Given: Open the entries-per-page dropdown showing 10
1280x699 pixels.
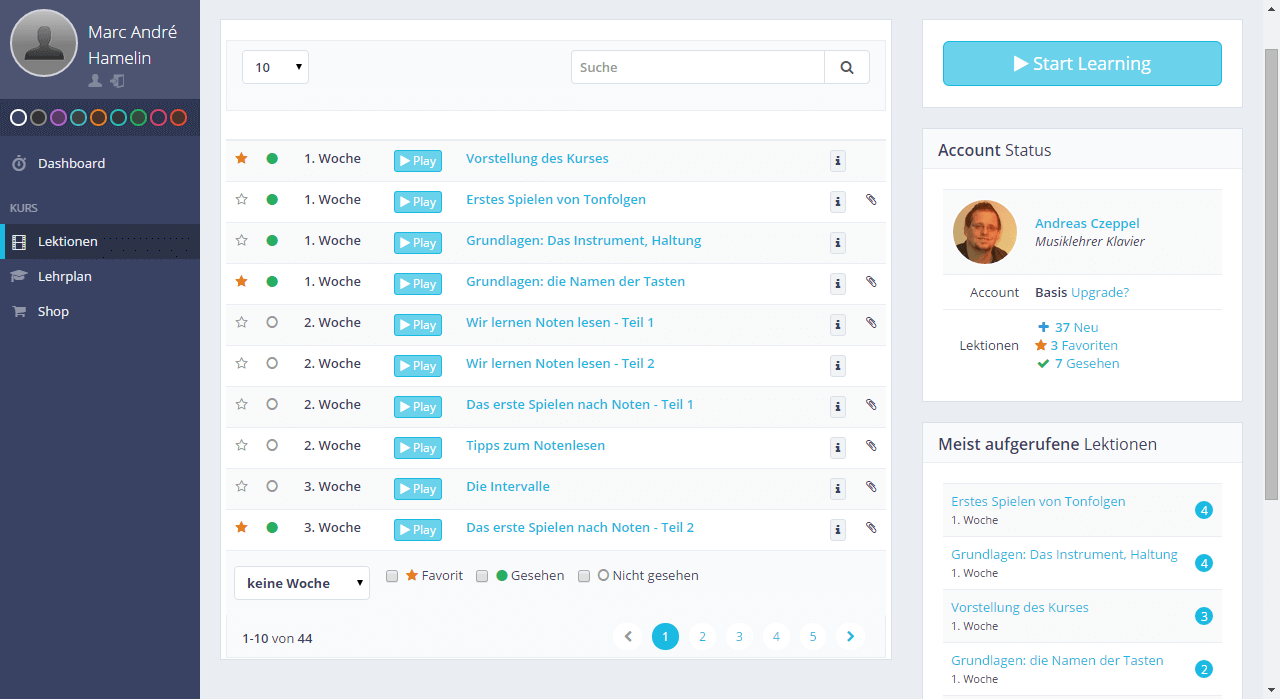Looking at the screenshot, I should point(275,68).
